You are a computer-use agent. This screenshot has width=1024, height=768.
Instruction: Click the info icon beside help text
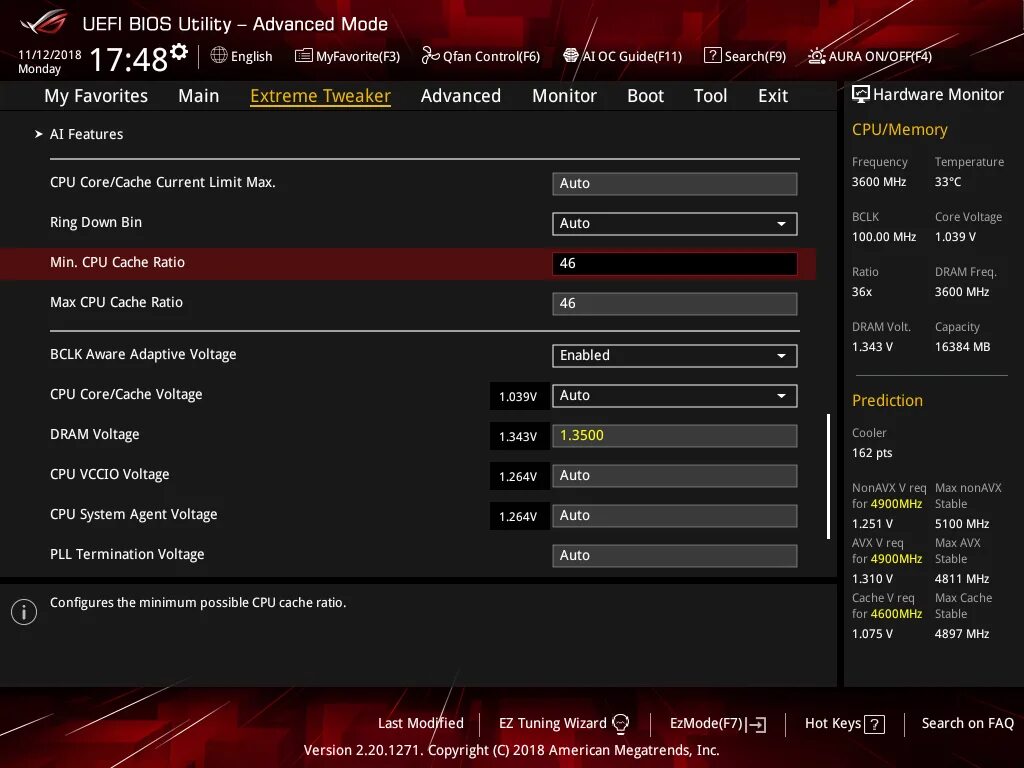[24, 612]
